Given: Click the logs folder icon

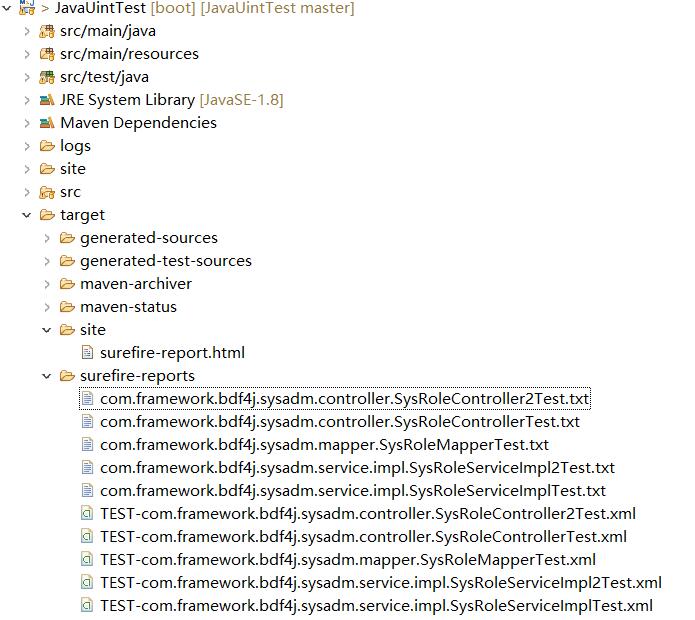Looking at the screenshot, I should click(x=47, y=146).
